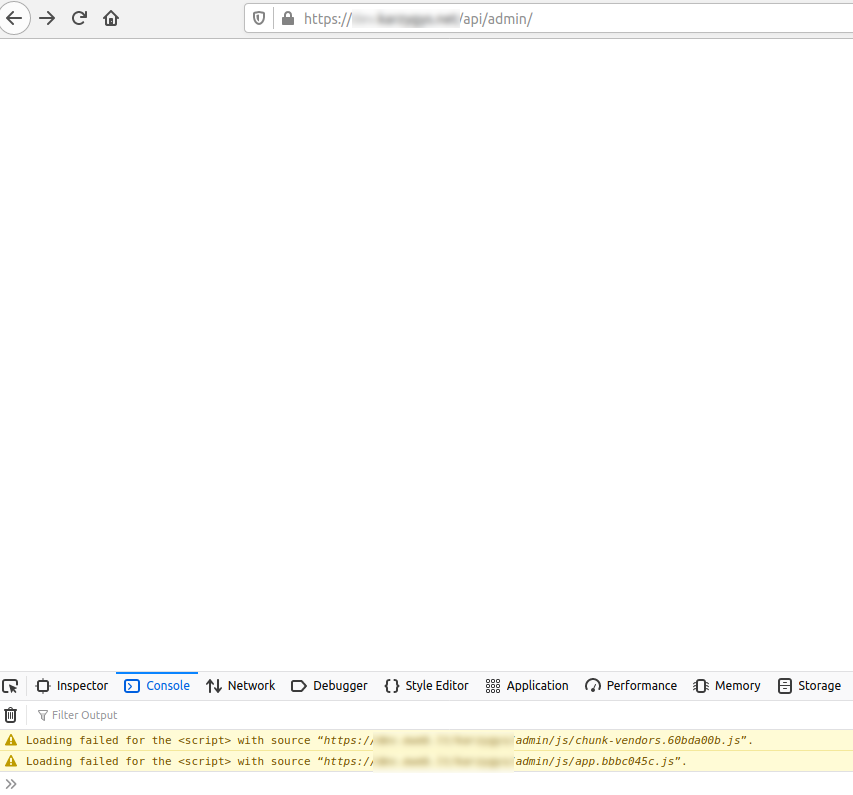Open the Inspector panel
The width and height of the screenshot is (853, 795).
pyautogui.click(x=72, y=685)
